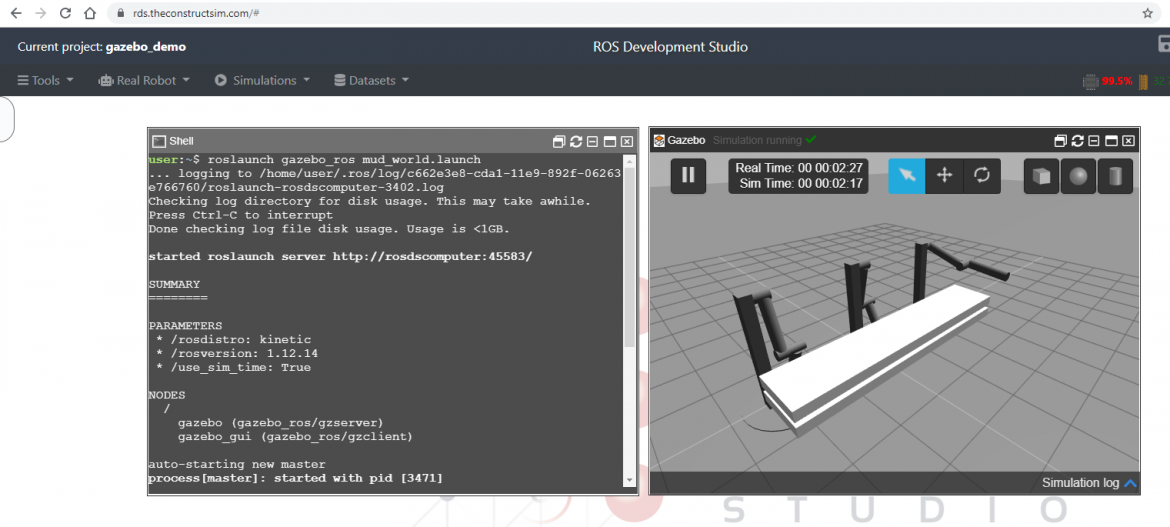Click the Shell window terminal icon
The height and width of the screenshot is (527, 1170).
(x=158, y=141)
